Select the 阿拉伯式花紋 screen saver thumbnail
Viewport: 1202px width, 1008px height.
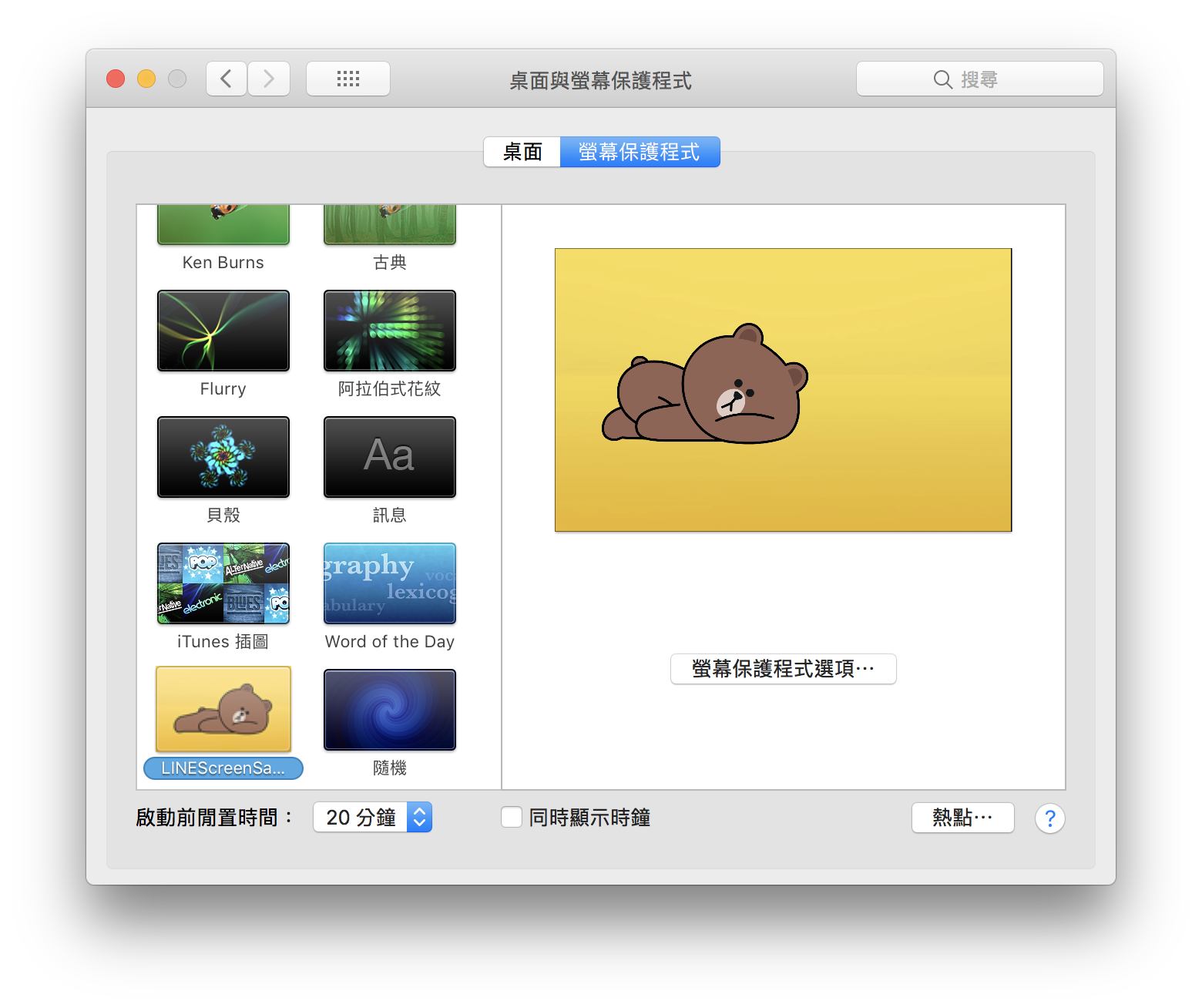(390, 331)
